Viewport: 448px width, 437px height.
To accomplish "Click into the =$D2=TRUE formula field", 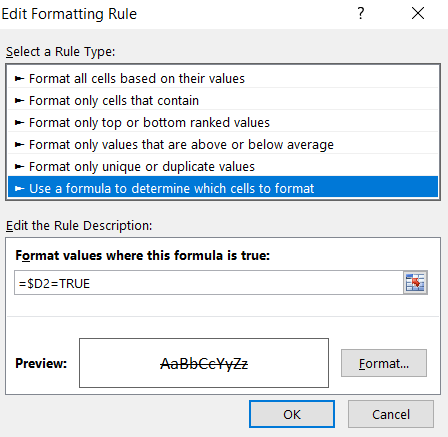I will click(x=209, y=283).
